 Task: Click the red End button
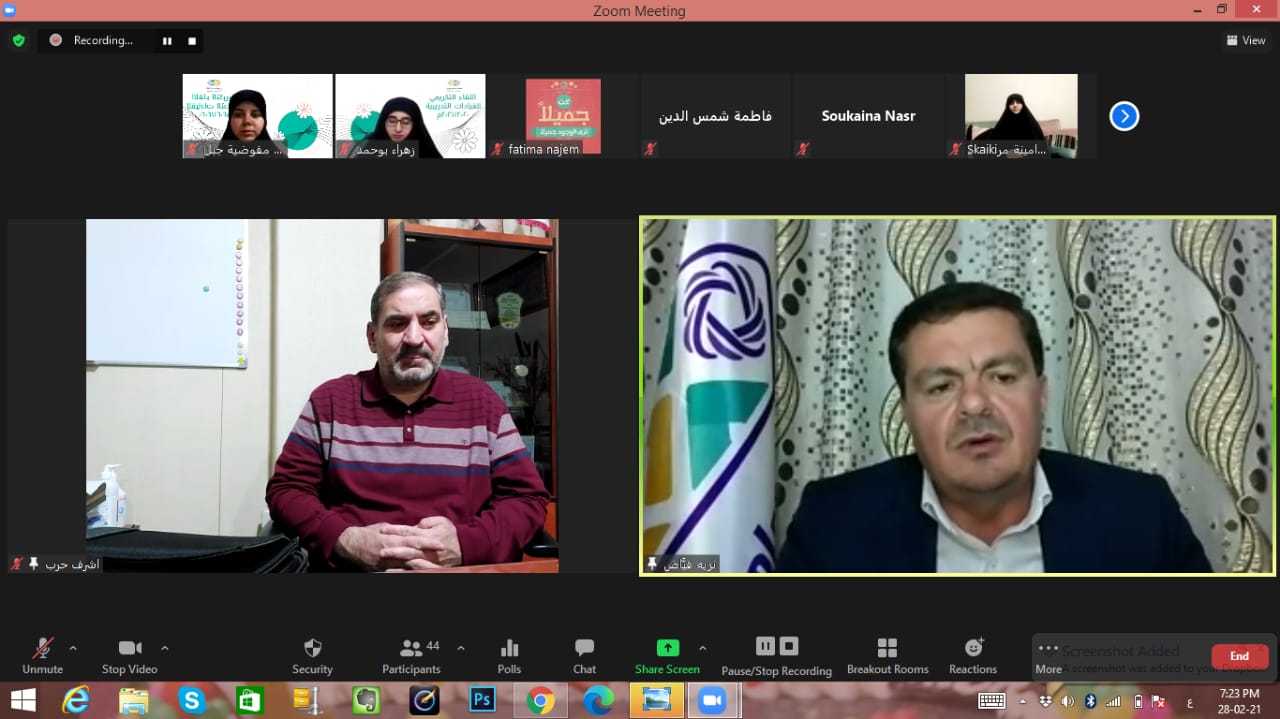coord(1239,656)
